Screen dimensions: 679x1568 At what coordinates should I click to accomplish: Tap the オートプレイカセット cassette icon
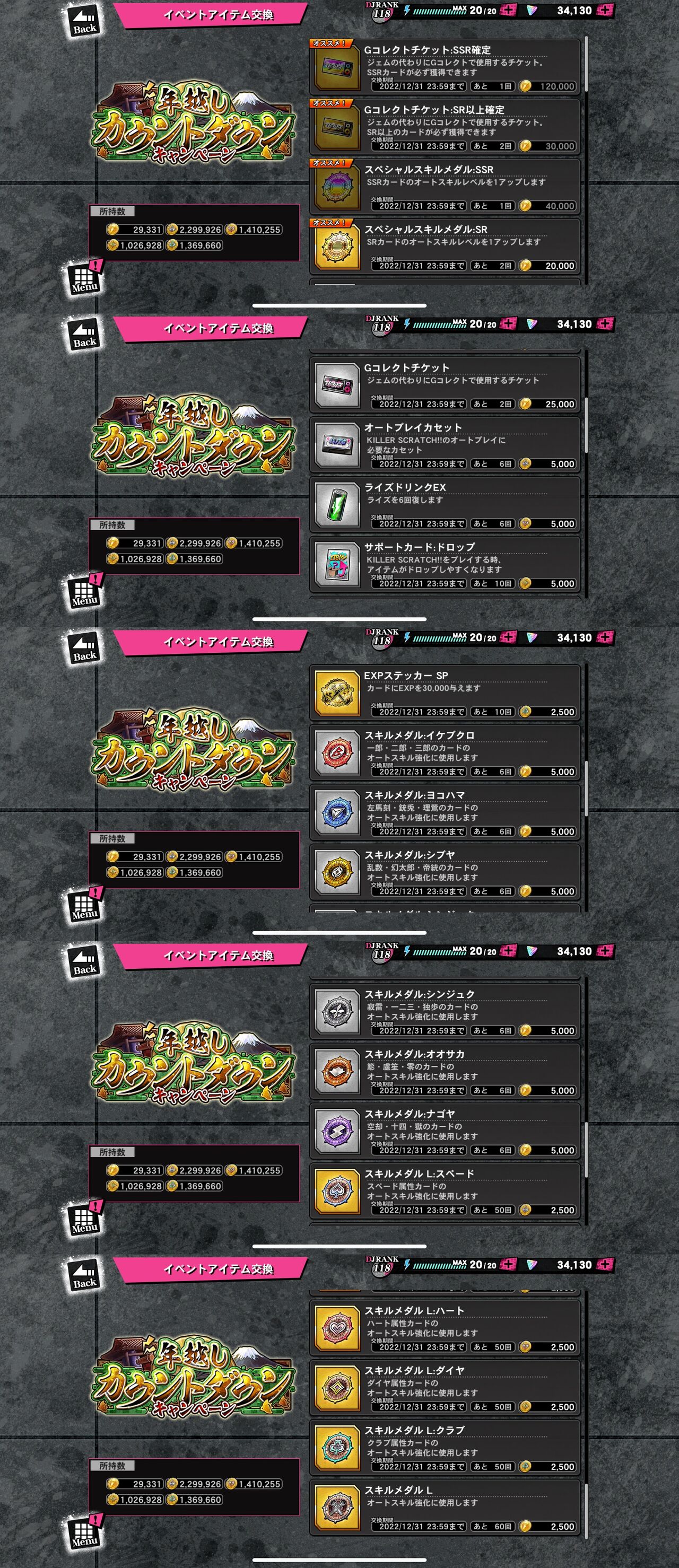337,445
